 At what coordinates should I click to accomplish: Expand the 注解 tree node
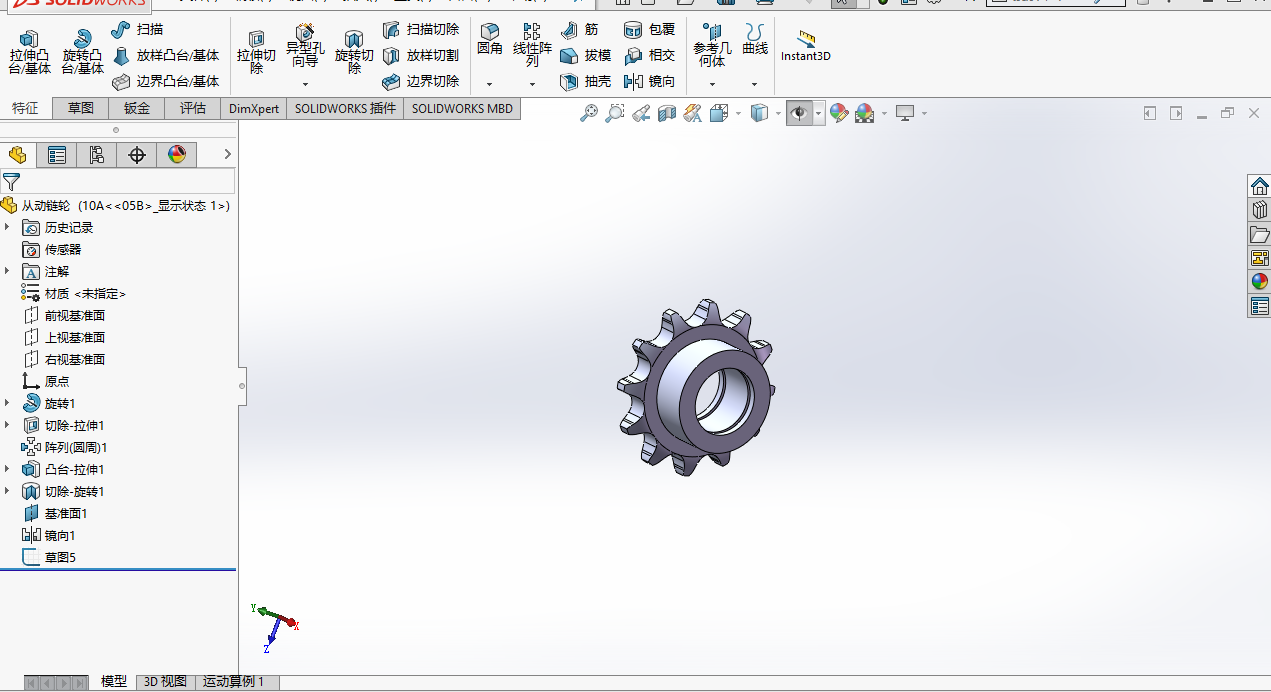click(7, 272)
